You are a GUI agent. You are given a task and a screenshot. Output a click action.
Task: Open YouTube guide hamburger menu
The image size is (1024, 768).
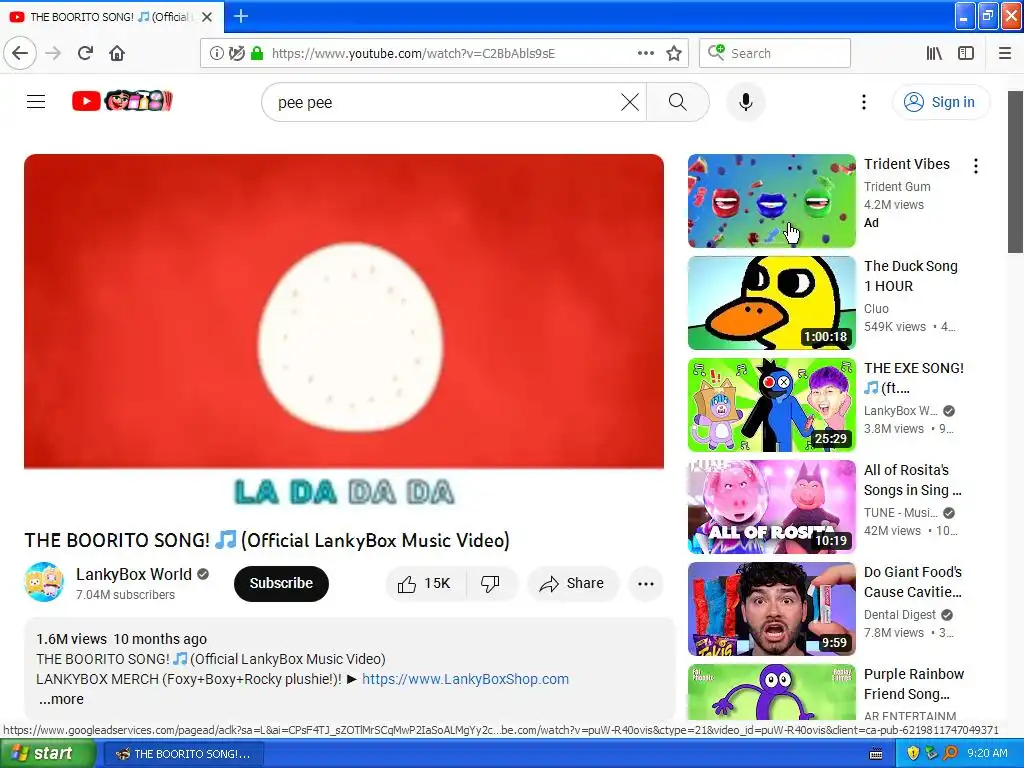(36, 102)
